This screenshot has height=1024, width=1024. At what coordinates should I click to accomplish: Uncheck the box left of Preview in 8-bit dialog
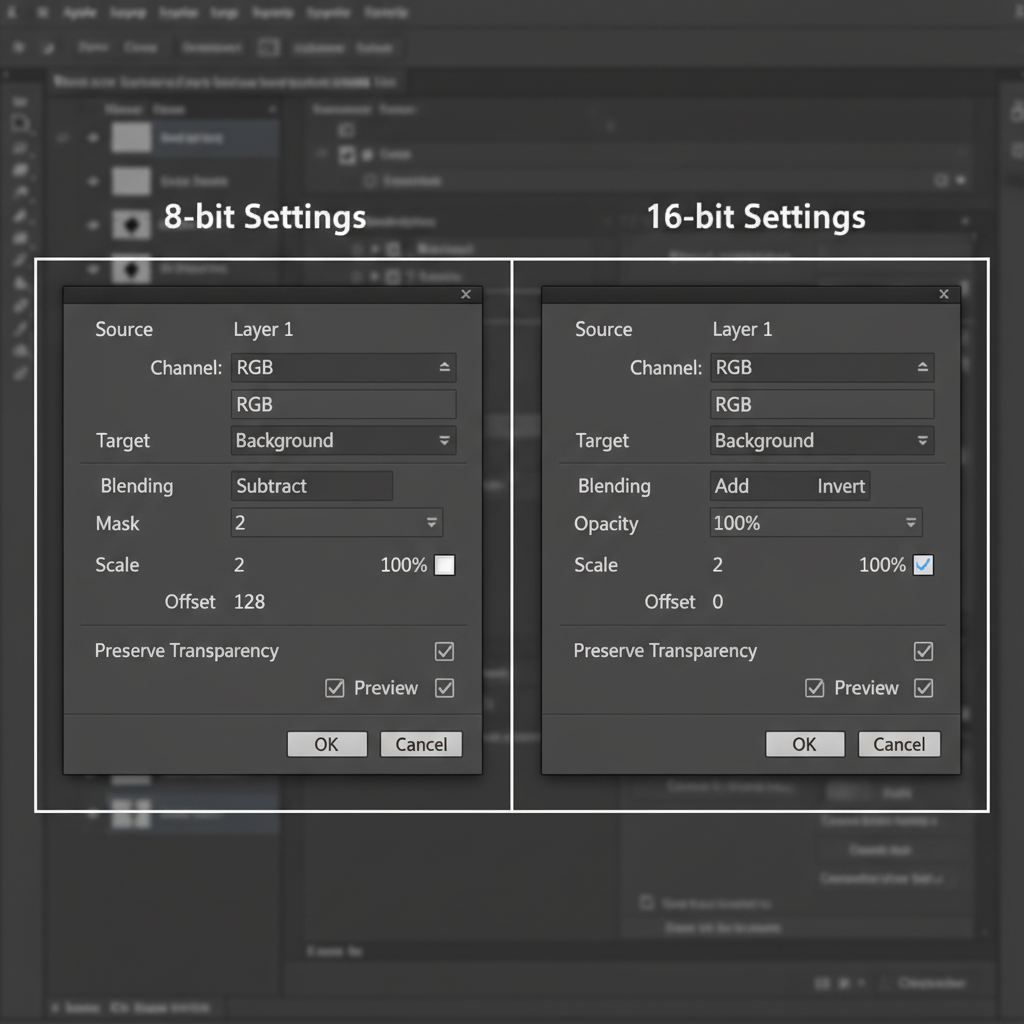[335, 688]
